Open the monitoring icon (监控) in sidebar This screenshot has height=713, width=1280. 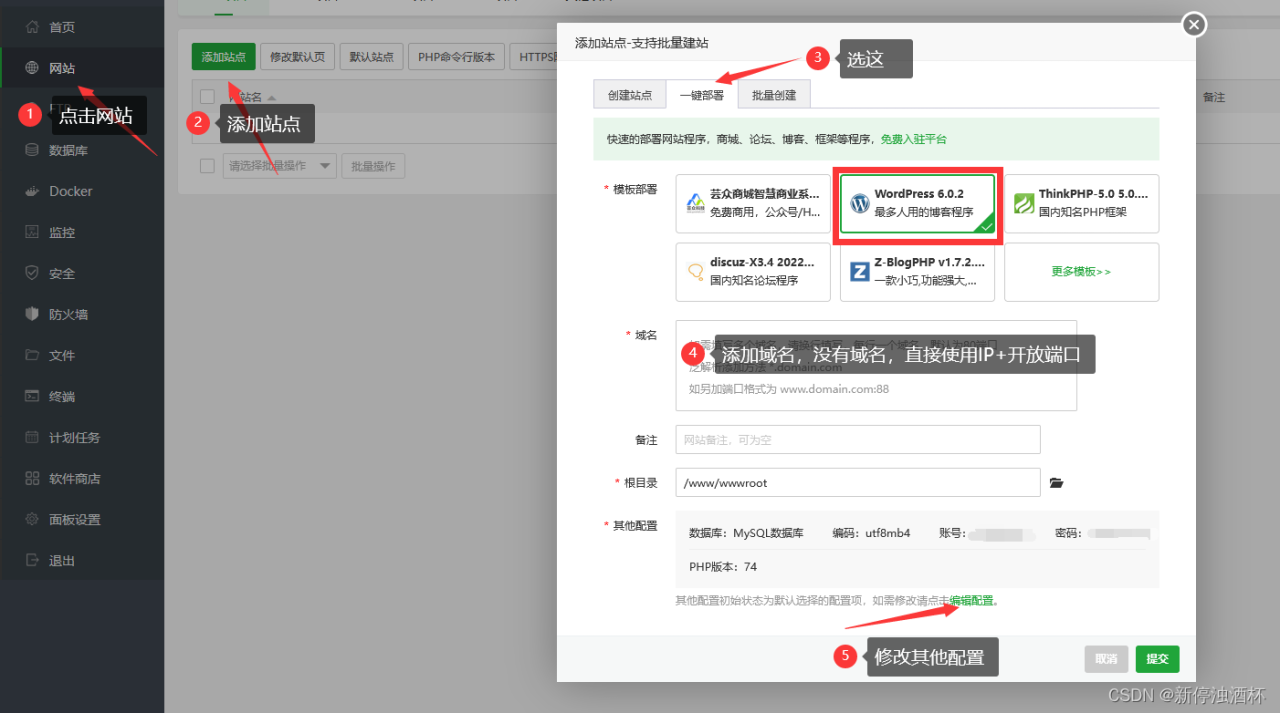(x=32, y=232)
